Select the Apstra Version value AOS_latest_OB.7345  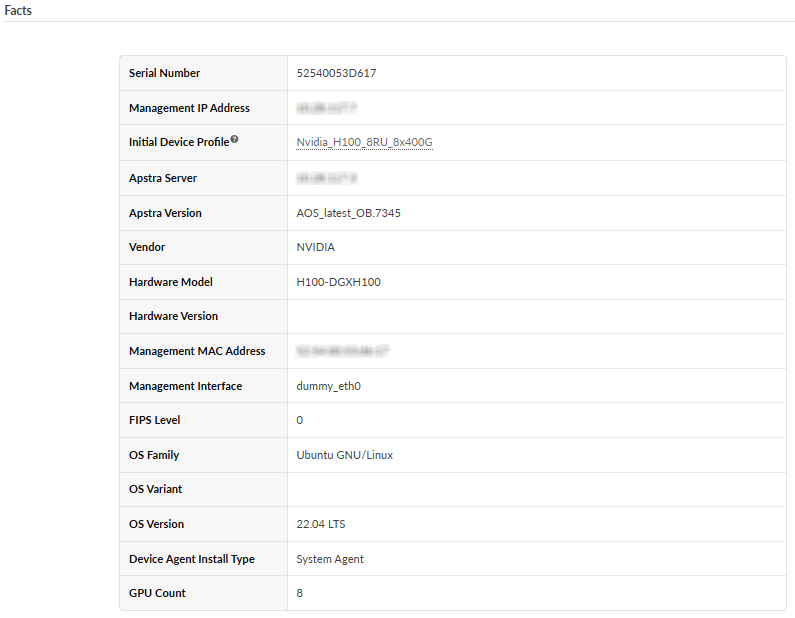coord(348,213)
